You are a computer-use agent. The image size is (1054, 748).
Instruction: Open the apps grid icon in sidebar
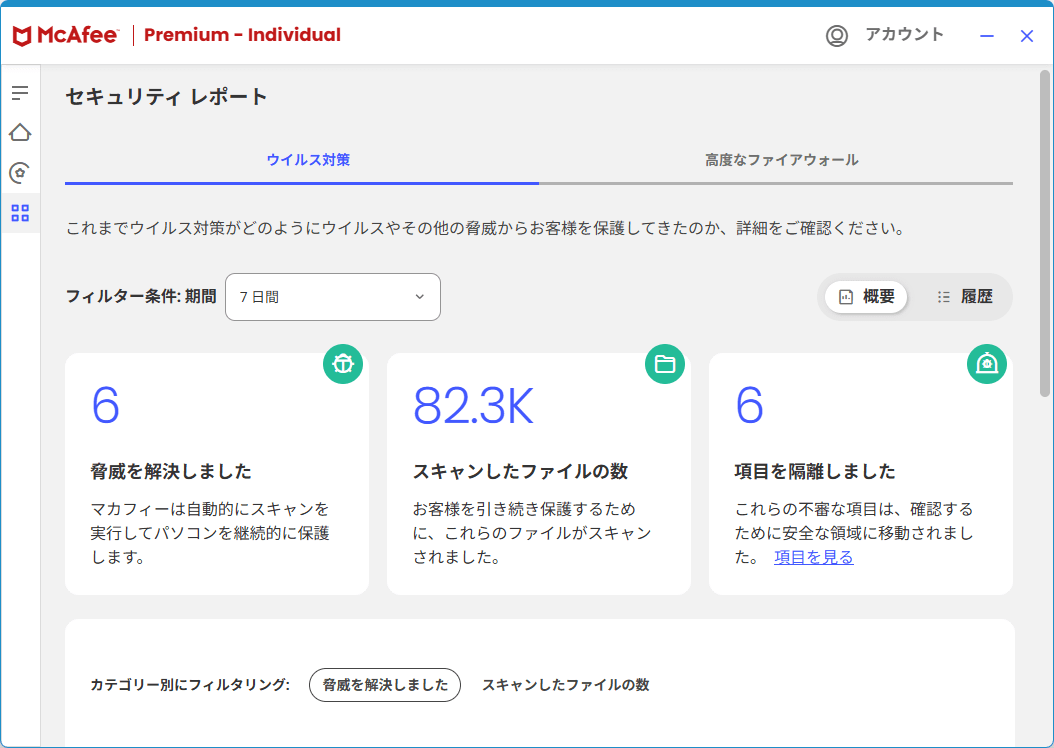tap(20, 213)
